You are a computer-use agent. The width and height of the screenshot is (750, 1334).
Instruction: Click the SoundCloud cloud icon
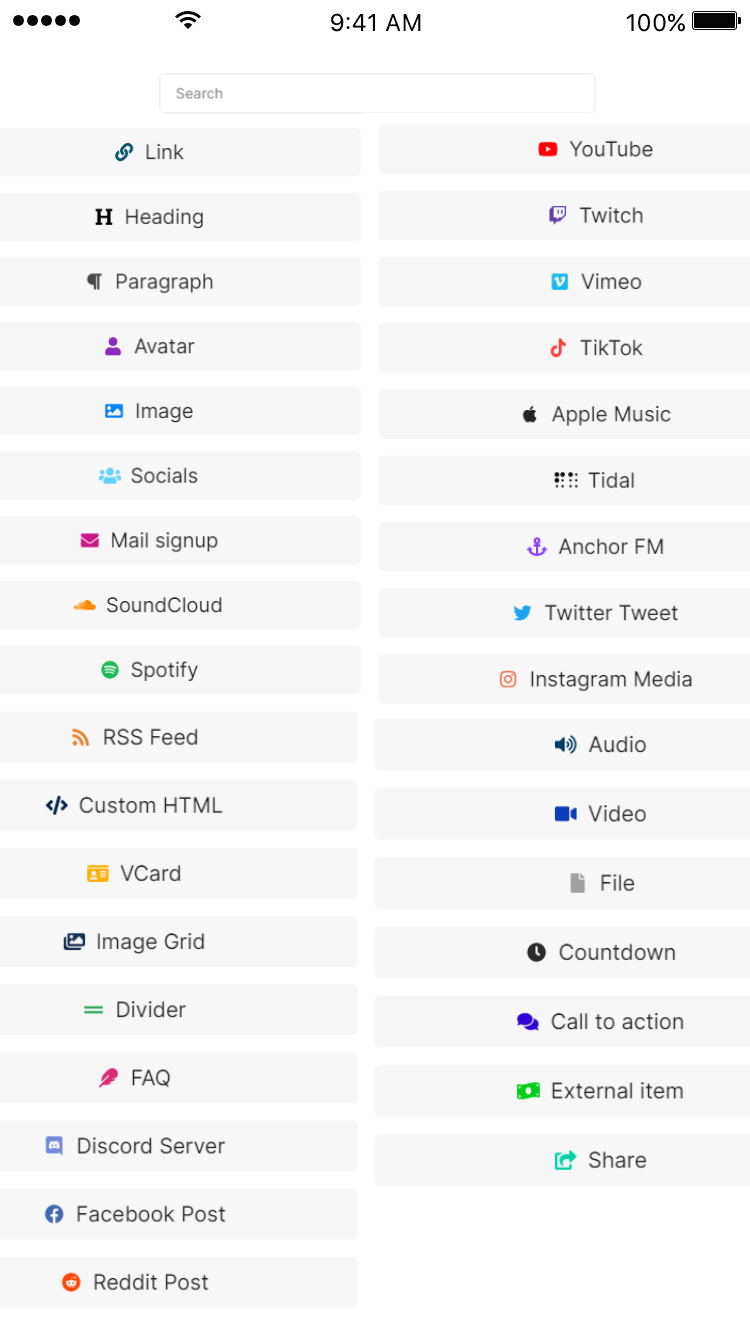click(85, 605)
